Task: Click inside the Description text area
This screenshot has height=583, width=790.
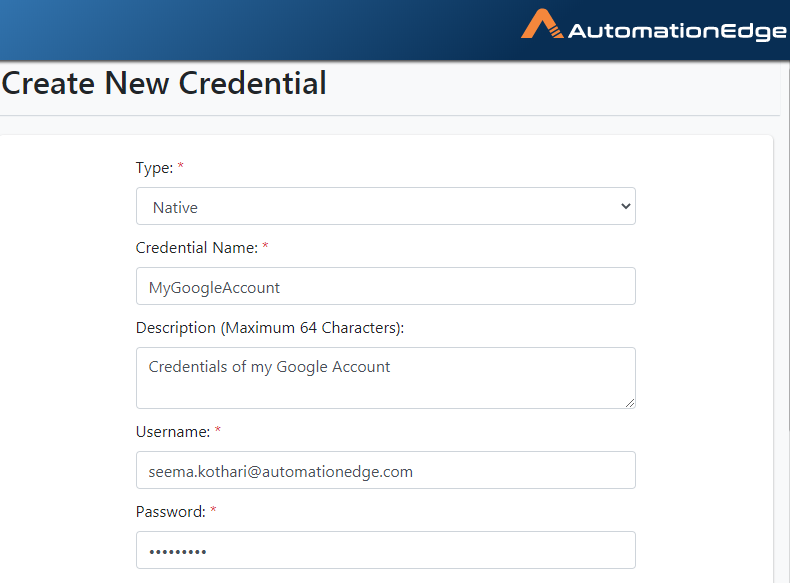Action: pos(386,378)
